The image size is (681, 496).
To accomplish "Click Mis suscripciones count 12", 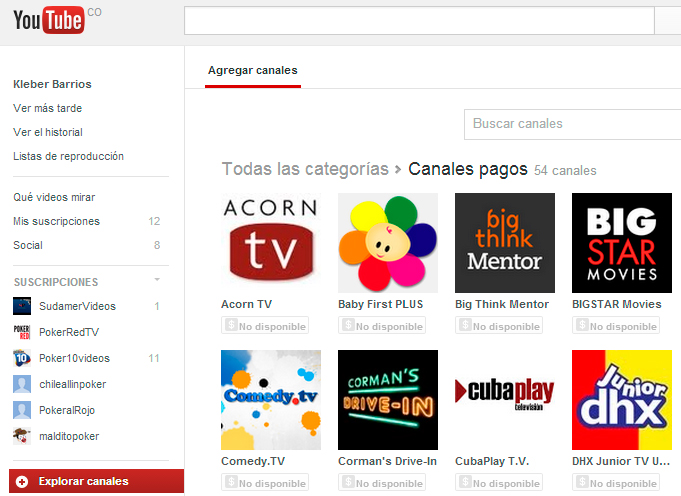I will (x=154, y=222).
